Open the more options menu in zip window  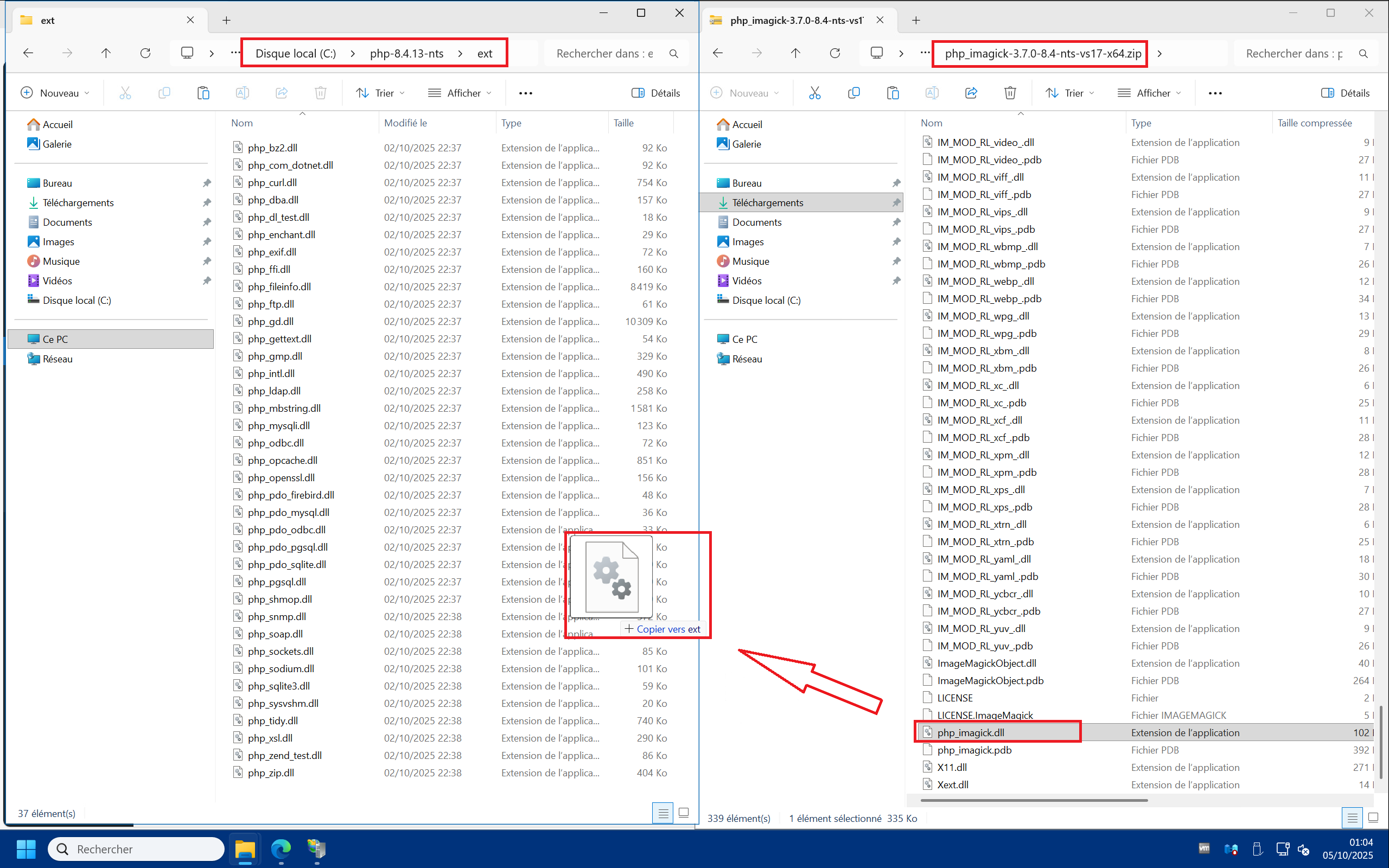coord(1215,93)
